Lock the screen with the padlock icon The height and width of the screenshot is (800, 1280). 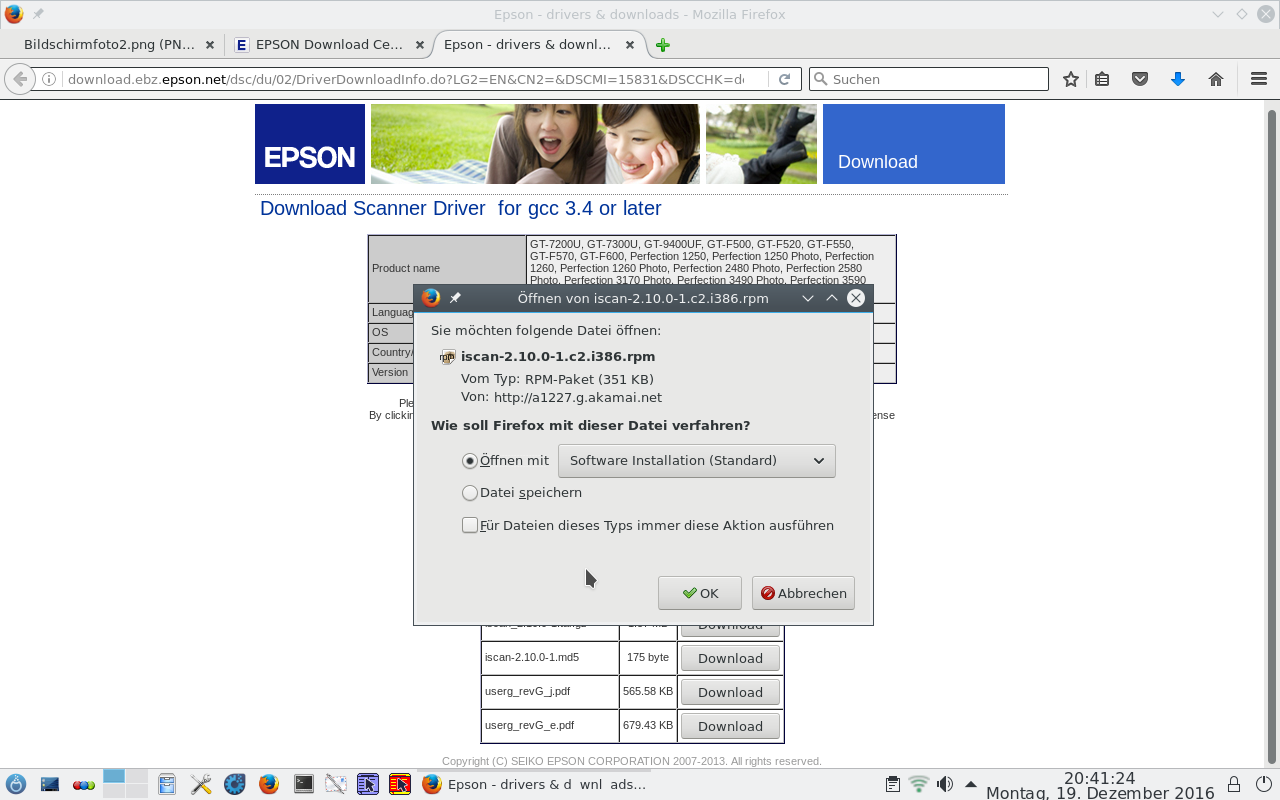(x=1234, y=784)
